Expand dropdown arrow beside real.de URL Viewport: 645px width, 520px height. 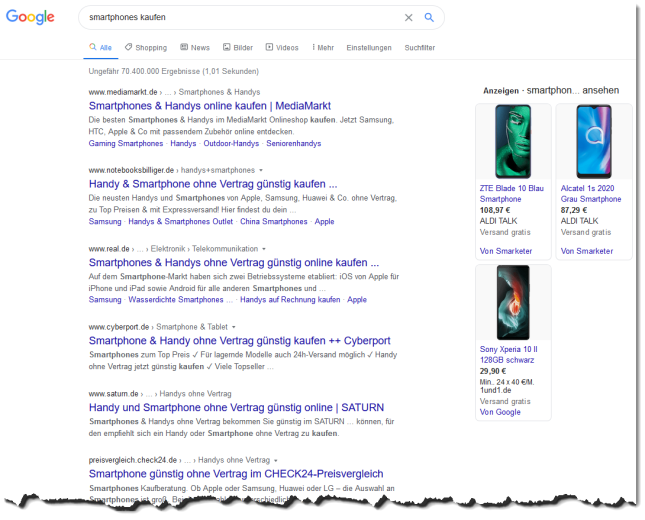point(264,249)
